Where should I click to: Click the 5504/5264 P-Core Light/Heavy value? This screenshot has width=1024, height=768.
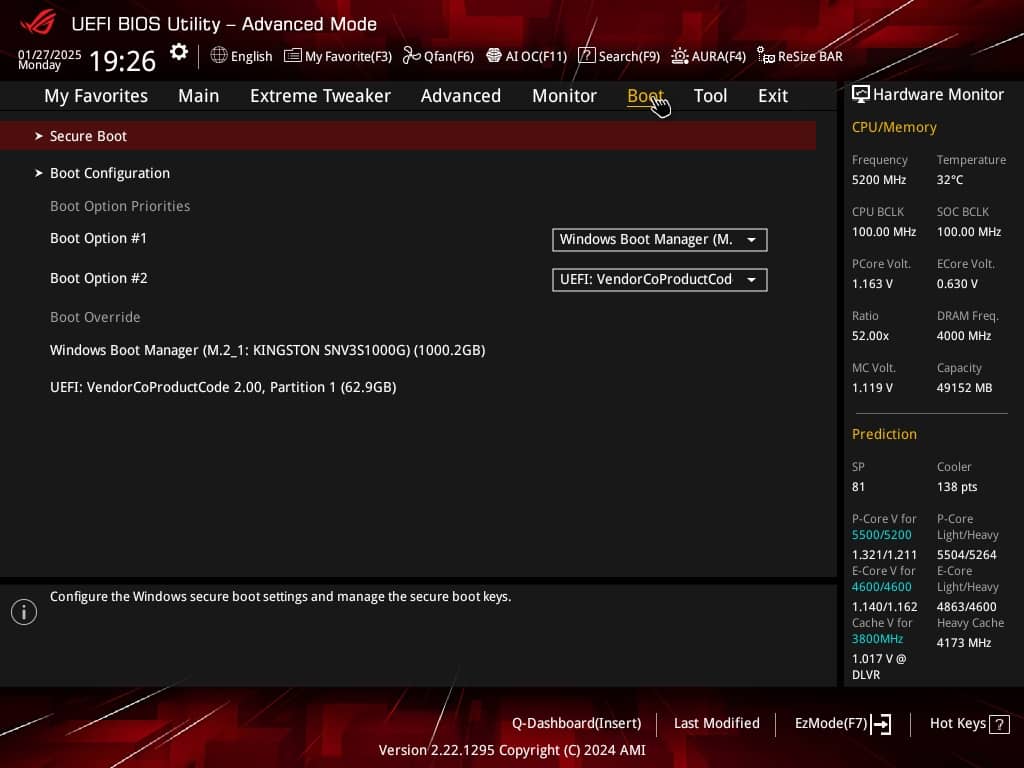[967, 554]
